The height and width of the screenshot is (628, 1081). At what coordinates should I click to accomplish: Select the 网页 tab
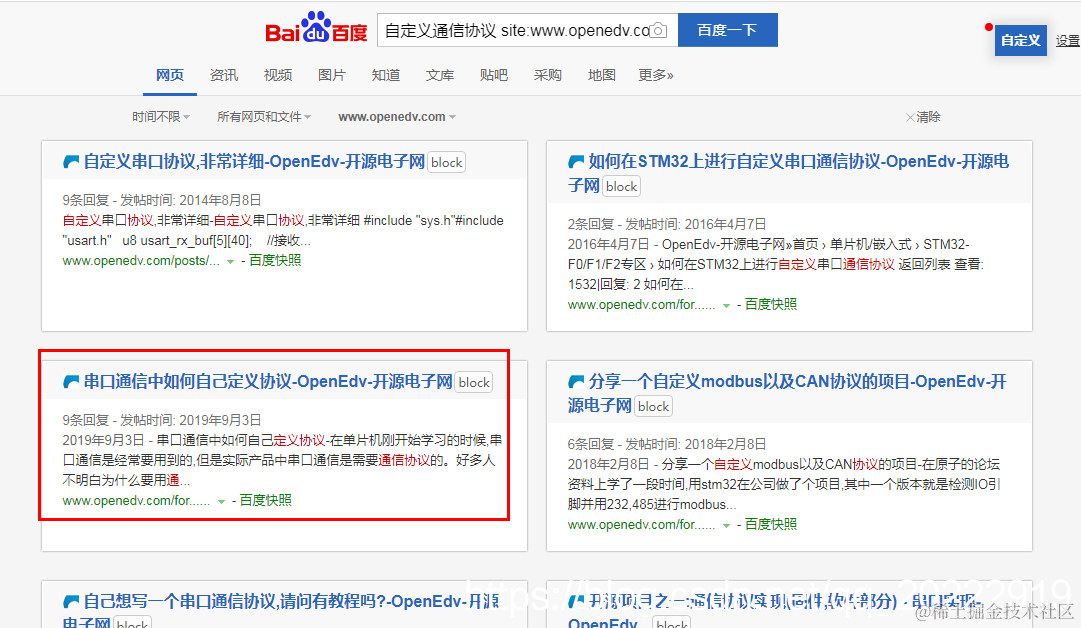(x=170, y=75)
